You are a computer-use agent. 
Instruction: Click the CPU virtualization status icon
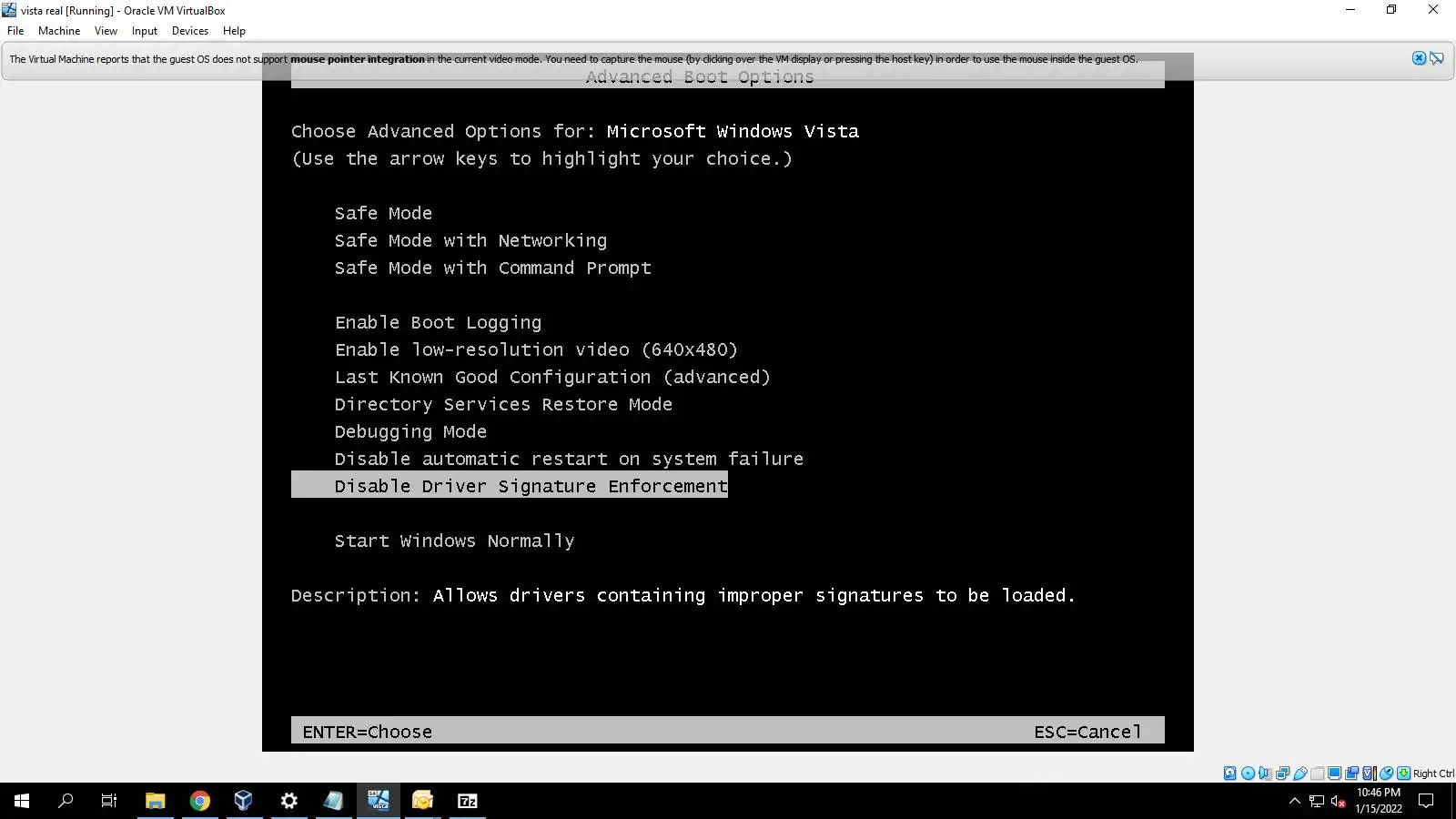click(1369, 773)
